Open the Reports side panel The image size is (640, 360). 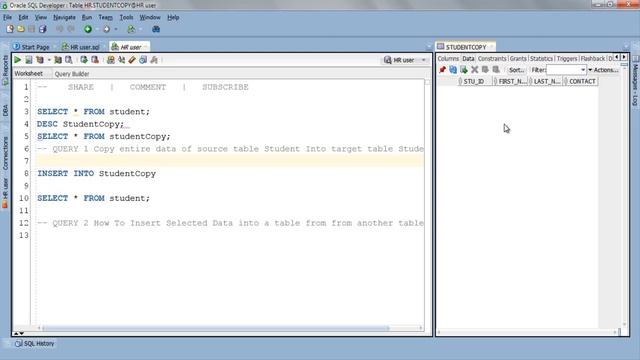click(5, 69)
